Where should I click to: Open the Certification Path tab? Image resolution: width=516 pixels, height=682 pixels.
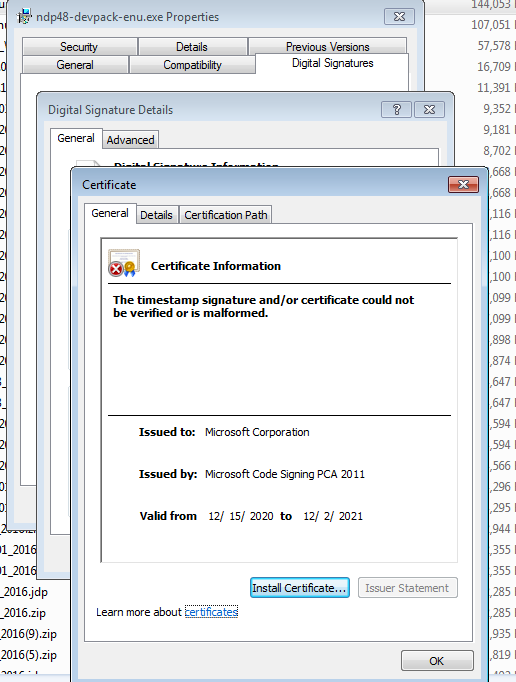[226, 215]
